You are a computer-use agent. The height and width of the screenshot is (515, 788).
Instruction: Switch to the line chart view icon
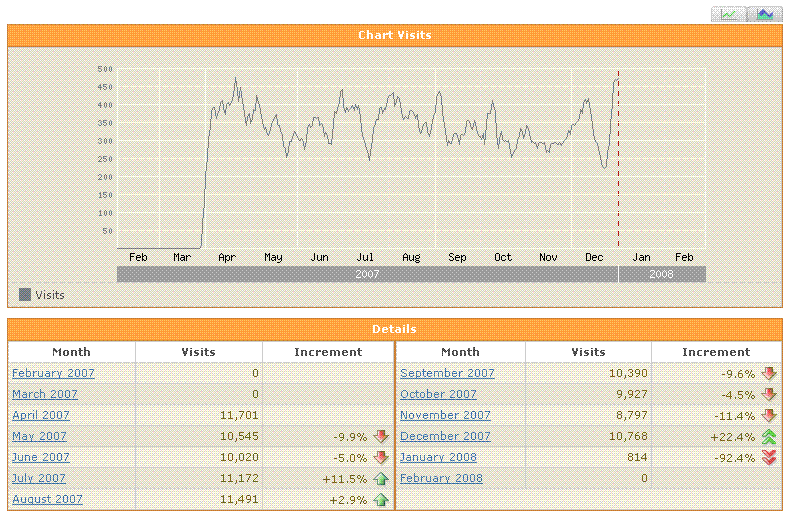[x=730, y=14]
